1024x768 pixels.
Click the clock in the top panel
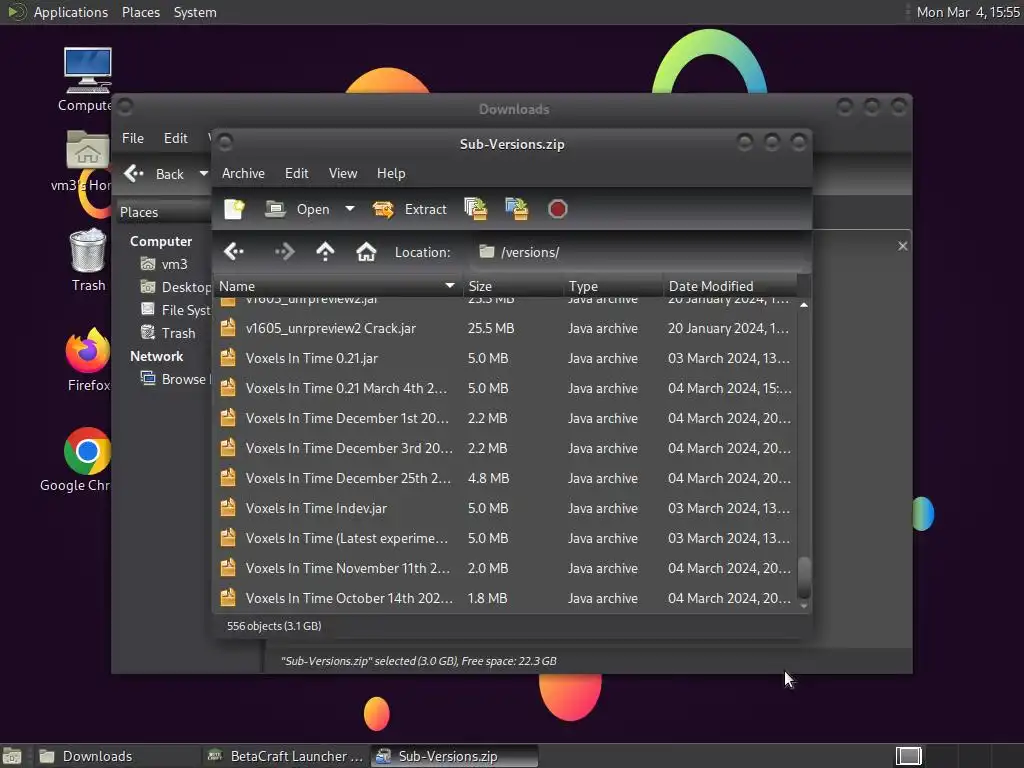tap(968, 12)
